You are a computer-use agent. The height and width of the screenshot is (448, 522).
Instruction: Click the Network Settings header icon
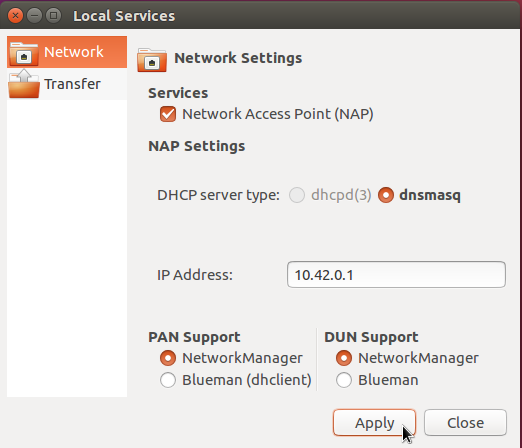point(152,60)
